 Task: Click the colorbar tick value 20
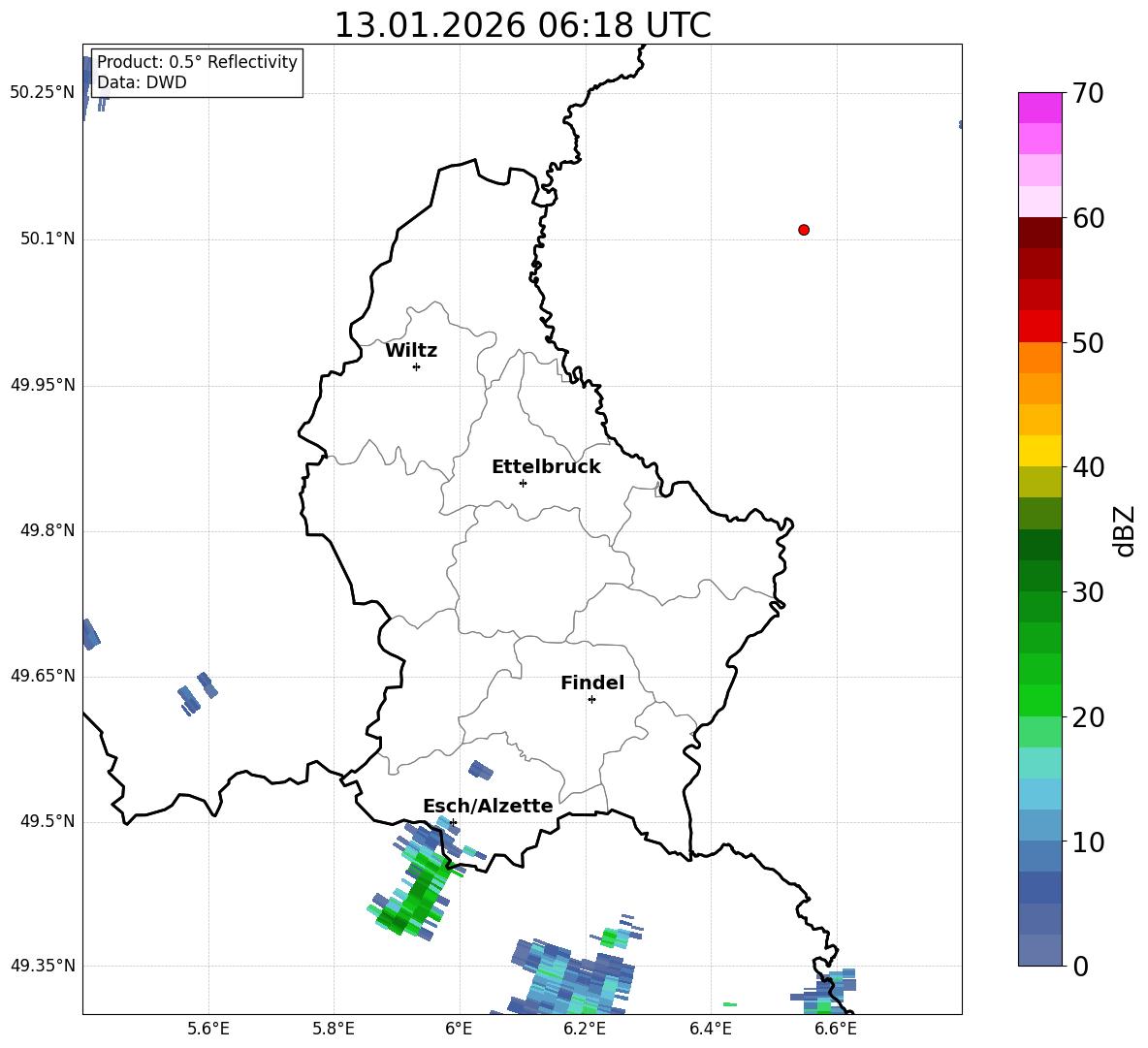click(1087, 717)
